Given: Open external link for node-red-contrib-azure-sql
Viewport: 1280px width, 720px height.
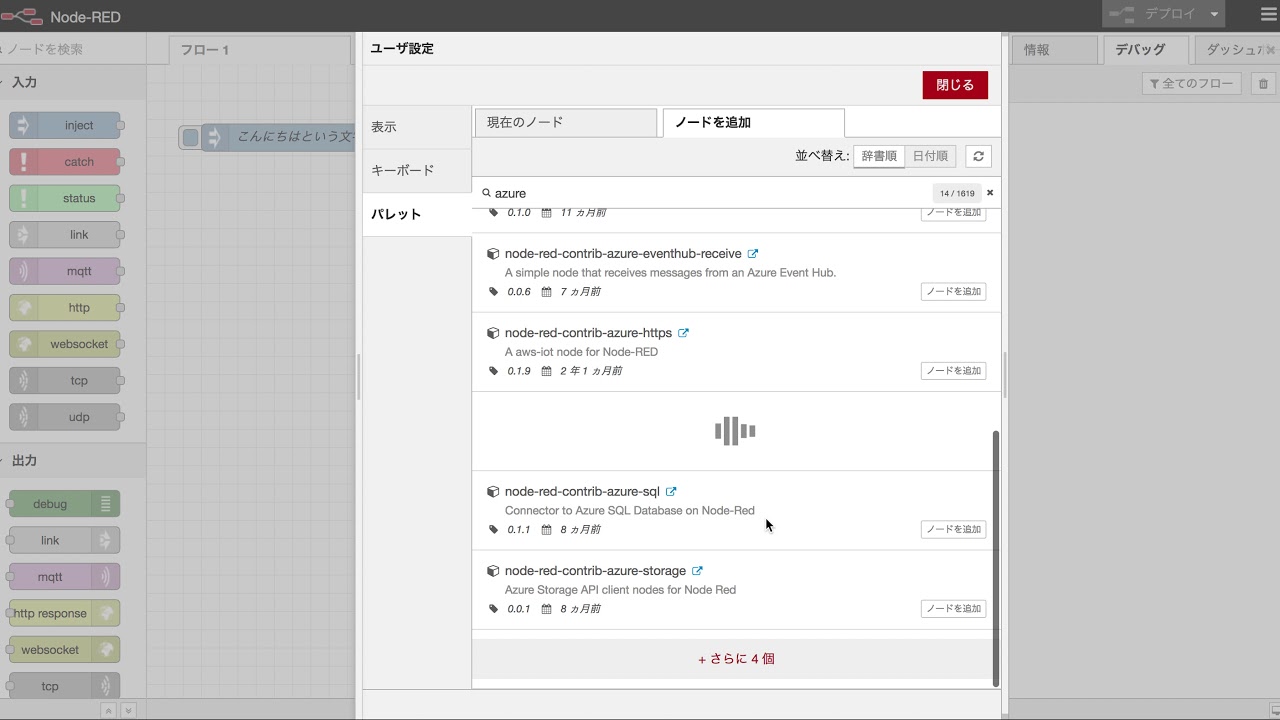Looking at the screenshot, I should 671,492.
